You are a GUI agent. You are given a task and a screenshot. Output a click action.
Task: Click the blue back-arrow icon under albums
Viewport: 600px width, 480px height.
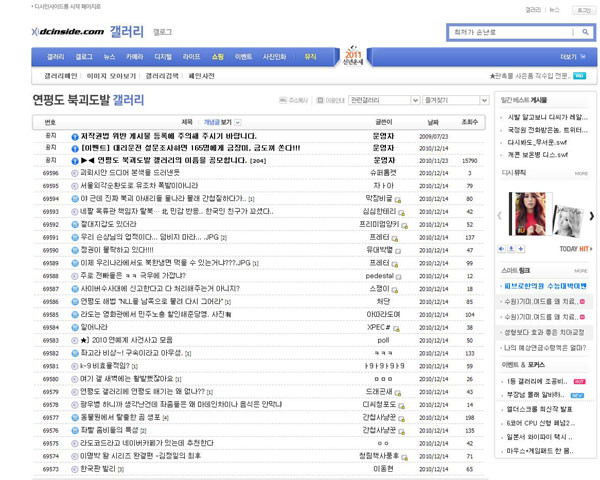(x=501, y=249)
